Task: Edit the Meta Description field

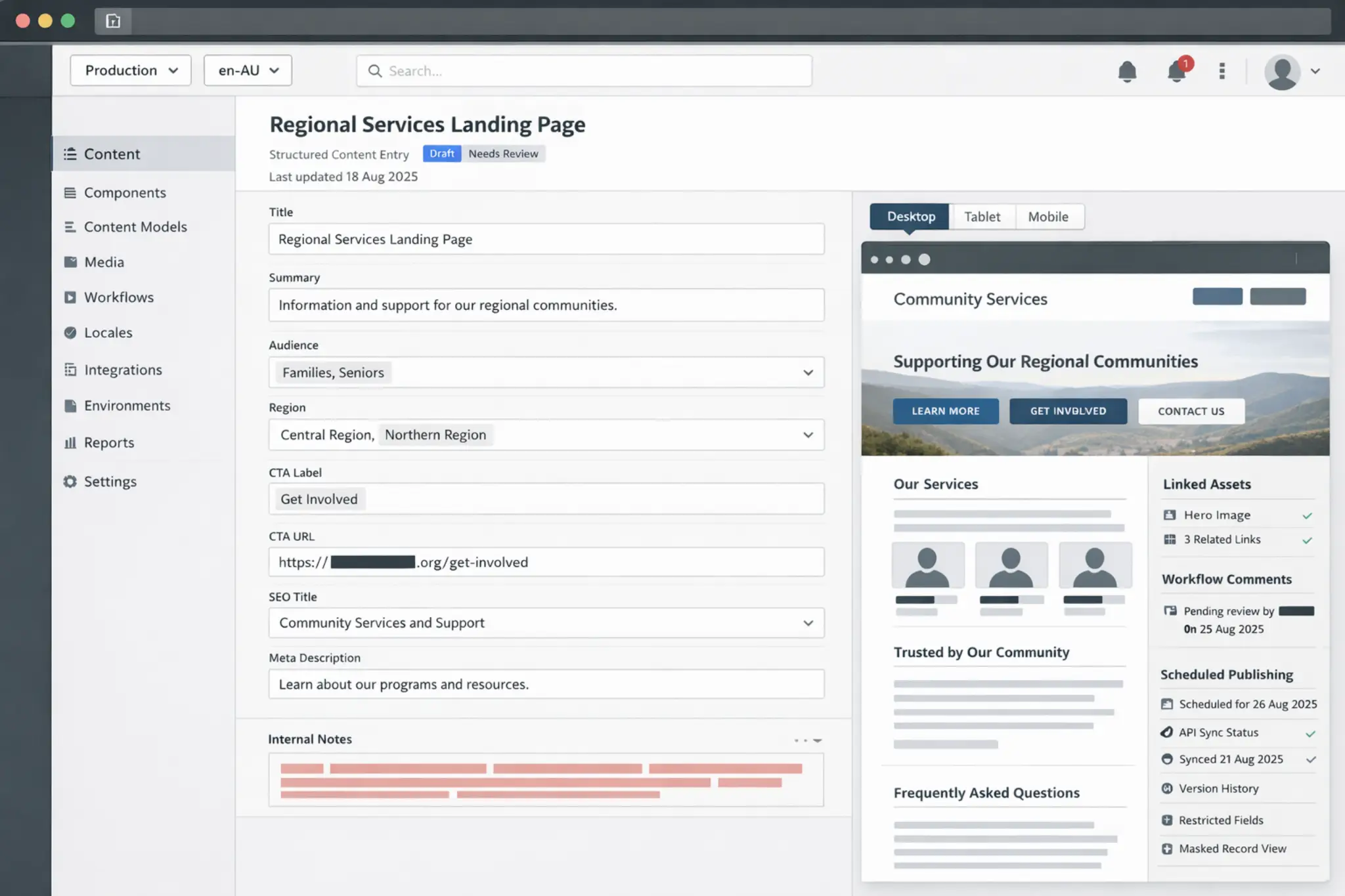Action: coord(546,684)
